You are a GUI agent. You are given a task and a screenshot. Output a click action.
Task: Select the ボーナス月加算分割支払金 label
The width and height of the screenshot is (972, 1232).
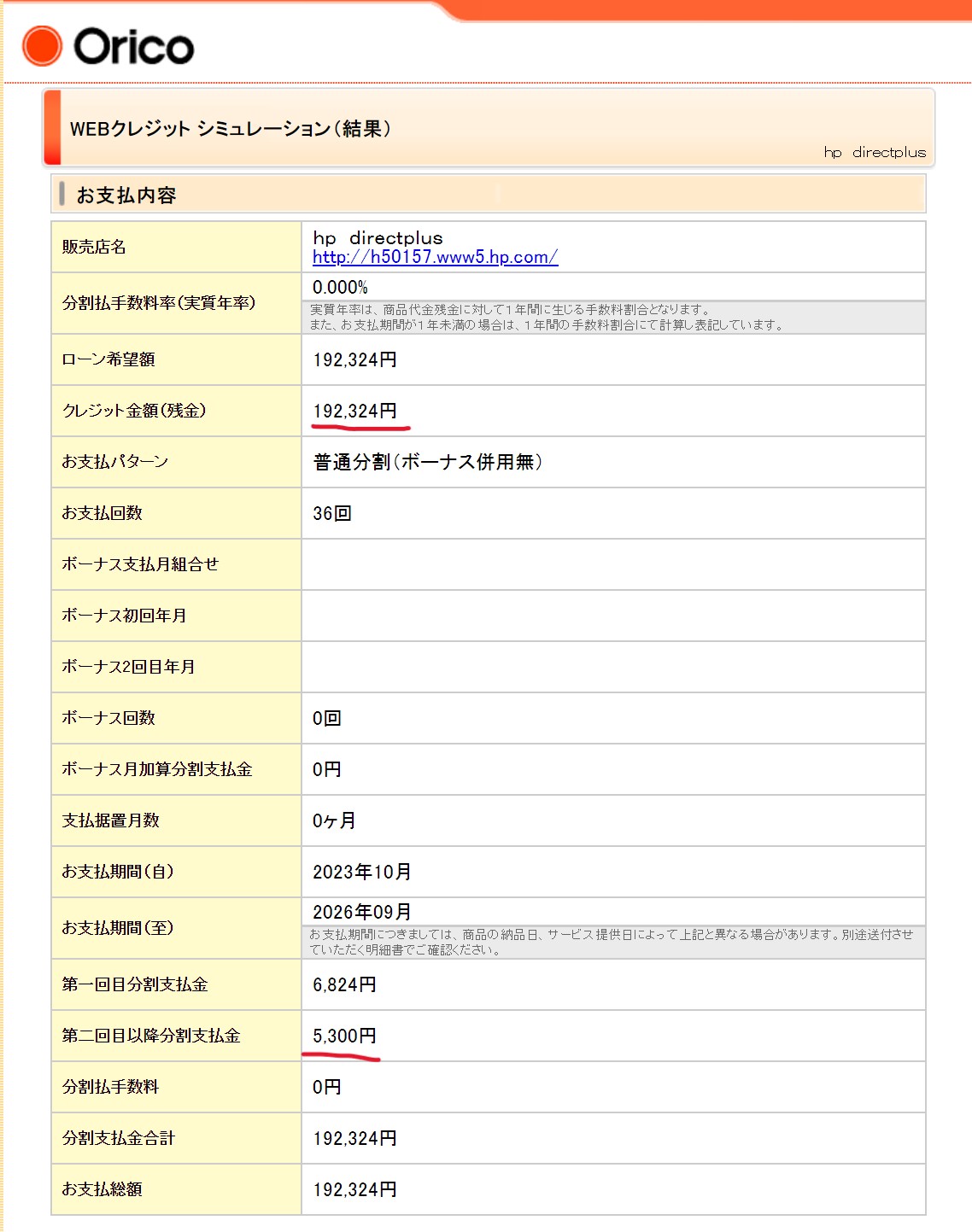(x=157, y=769)
